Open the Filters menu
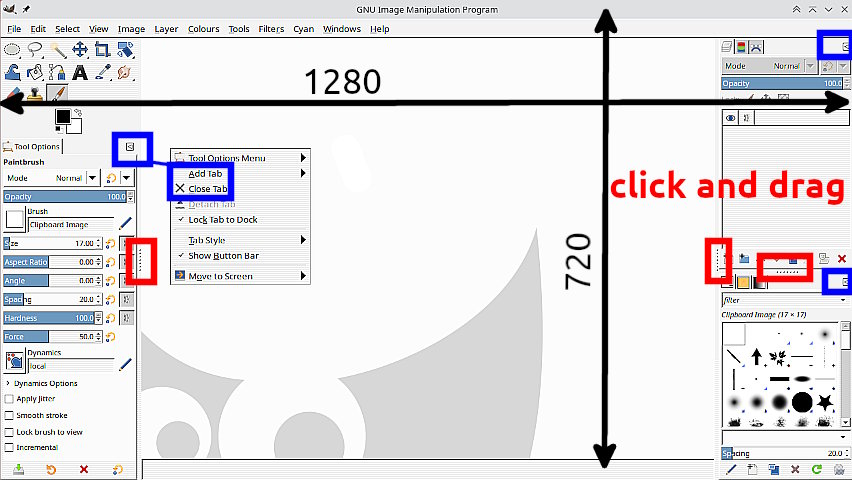This screenshot has height=480, width=852. coord(271,29)
